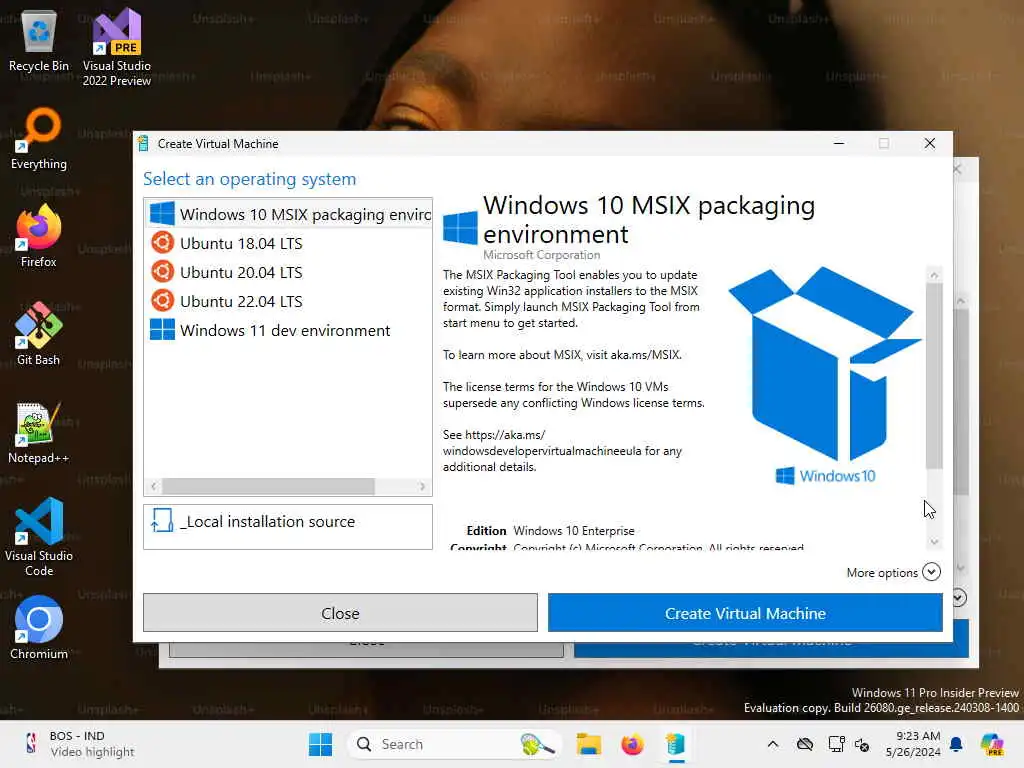Click the Microsoft Corporation publisher text
Screen dimensions: 1024x768
pos(541,255)
